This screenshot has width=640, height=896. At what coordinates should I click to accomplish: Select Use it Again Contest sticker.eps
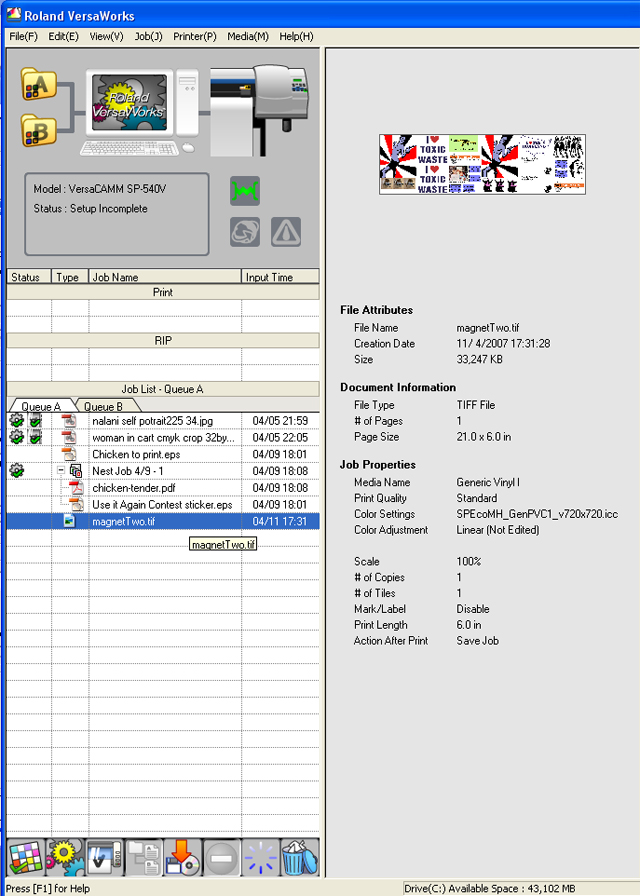pos(162,505)
